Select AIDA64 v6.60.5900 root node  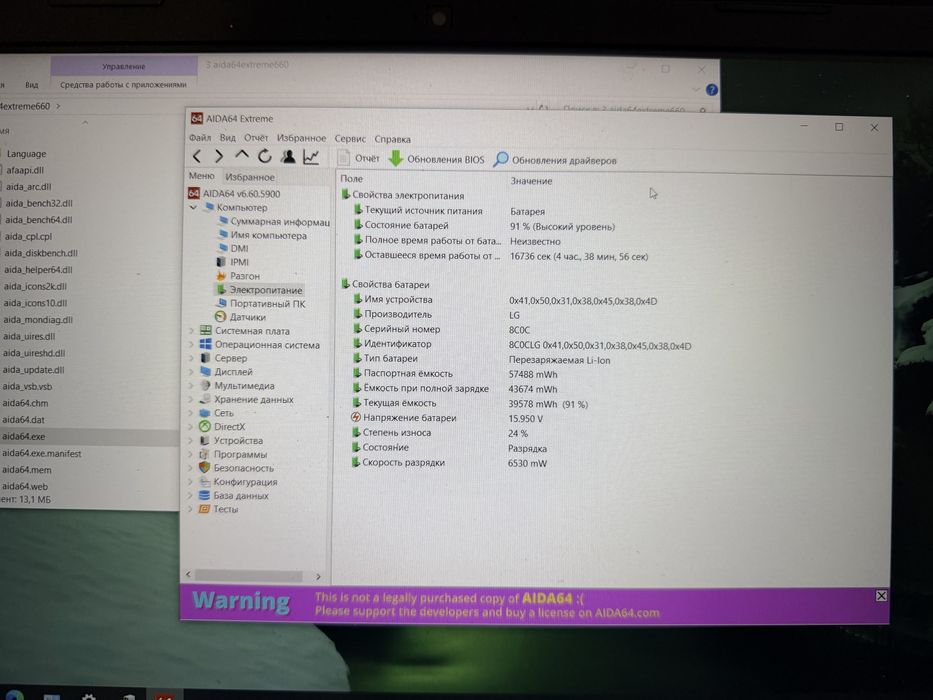[x=234, y=193]
